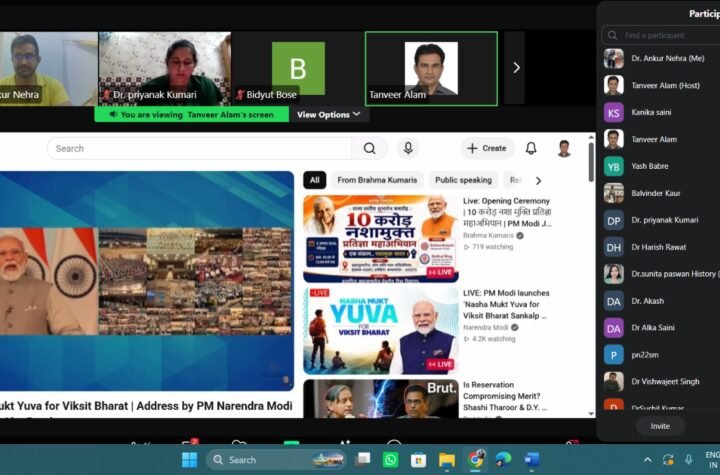720x475 pixels.
Task: Select Dr. Ankur Nehra (Me) in participants
Action: point(660,58)
